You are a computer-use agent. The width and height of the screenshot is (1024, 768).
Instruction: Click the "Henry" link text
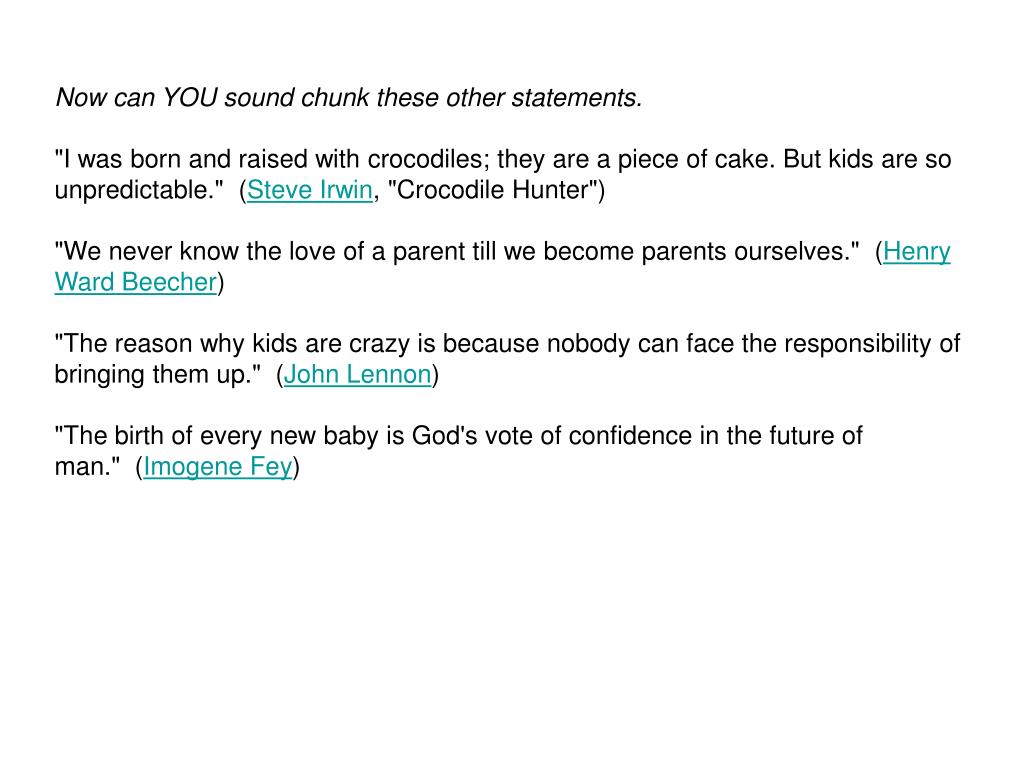click(x=916, y=251)
